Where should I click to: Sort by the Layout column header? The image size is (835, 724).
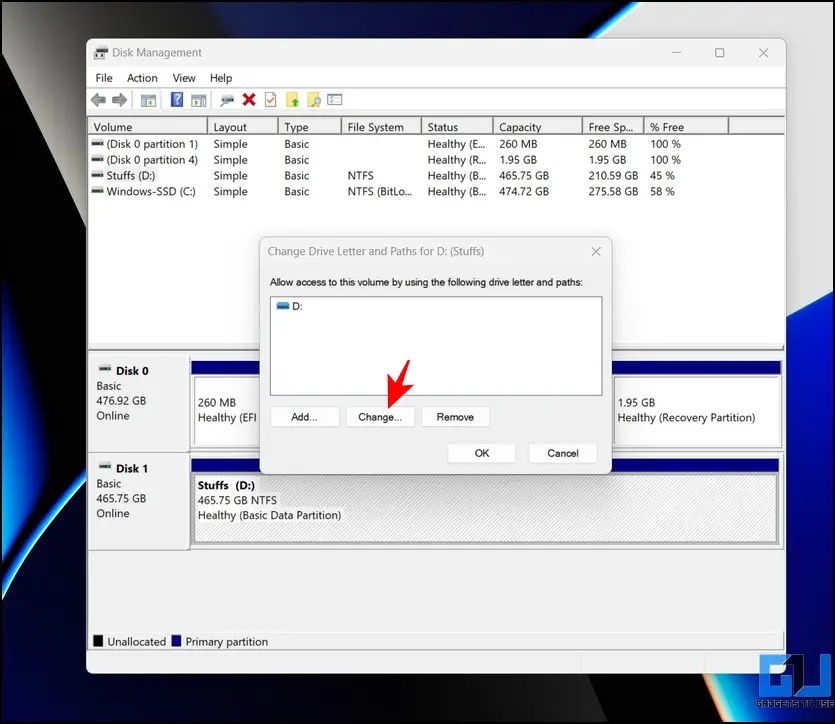click(x=243, y=127)
